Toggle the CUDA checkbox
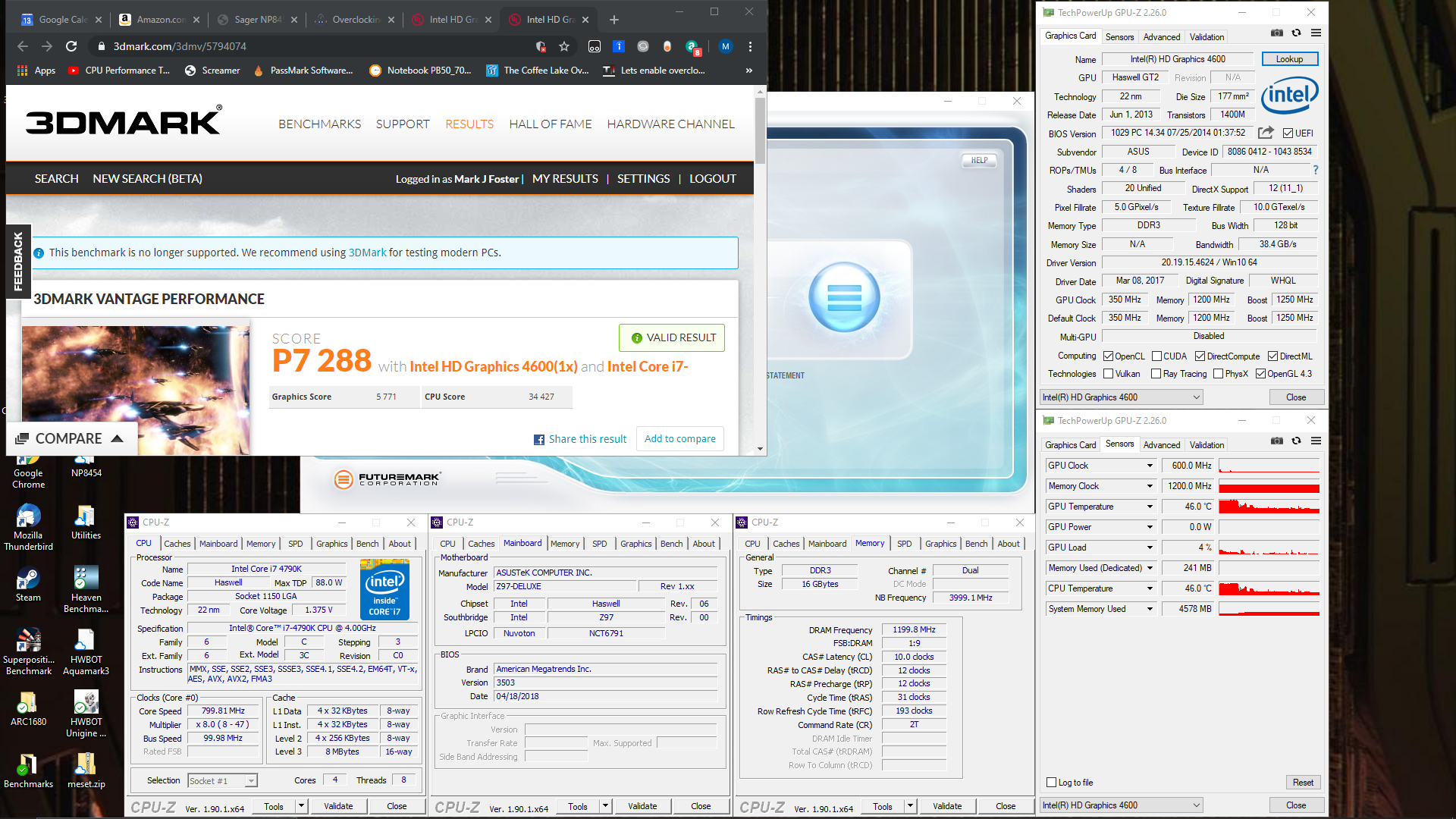 pyautogui.click(x=1156, y=356)
